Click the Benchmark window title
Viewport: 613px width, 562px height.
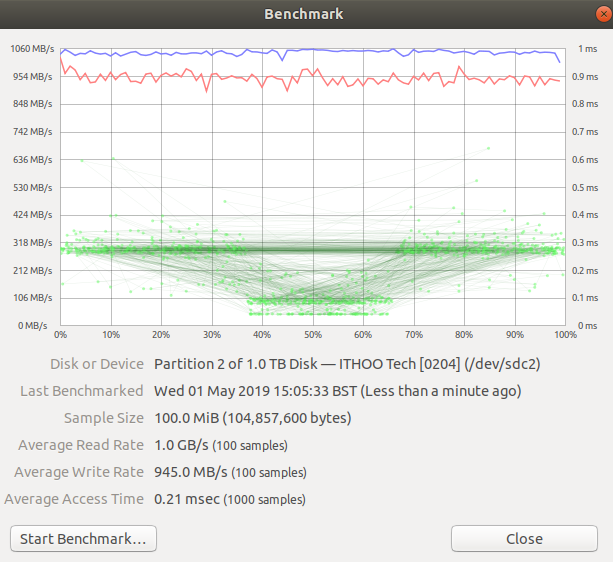click(304, 14)
